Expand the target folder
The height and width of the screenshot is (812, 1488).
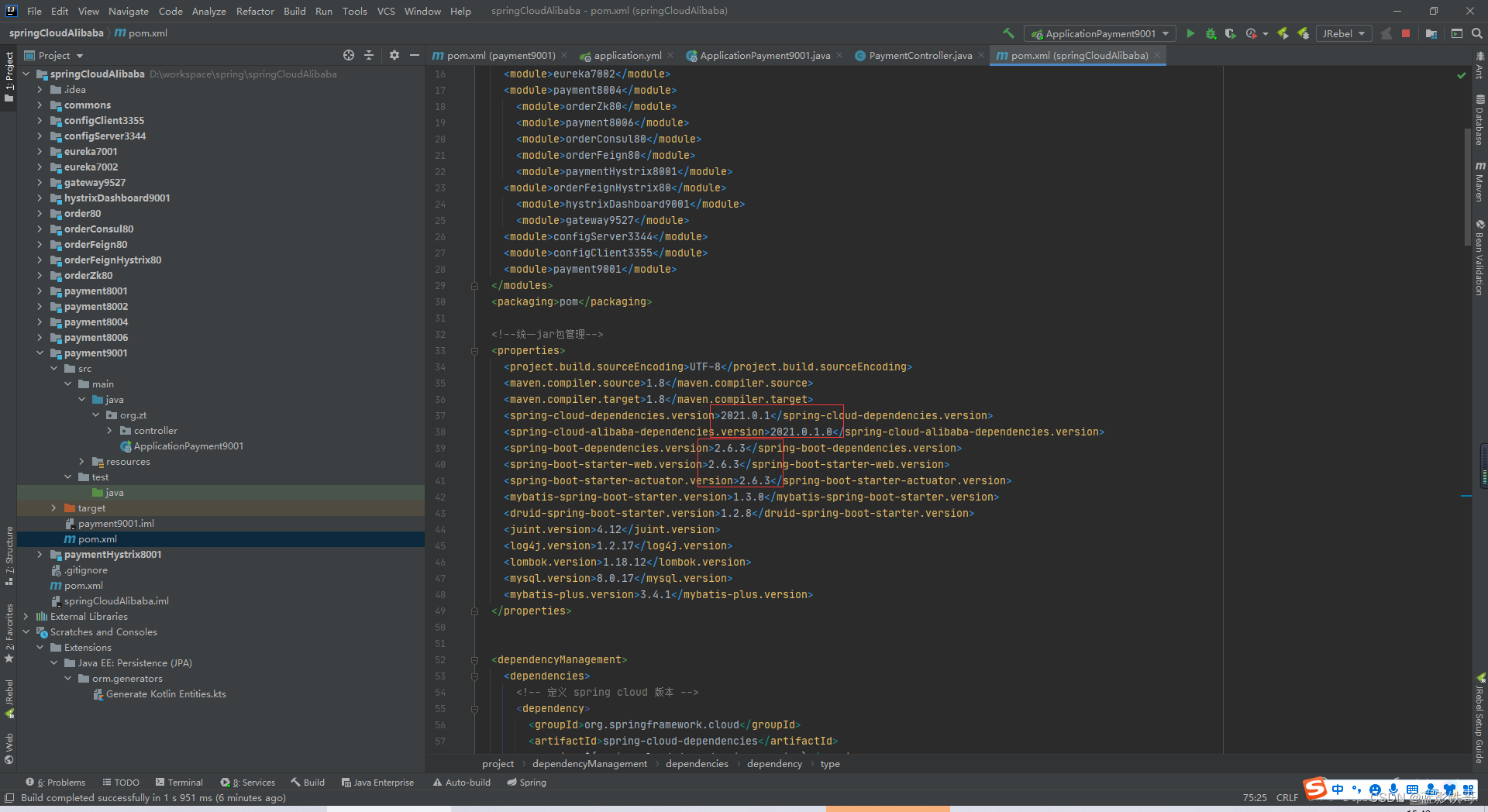click(x=53, y=508)
